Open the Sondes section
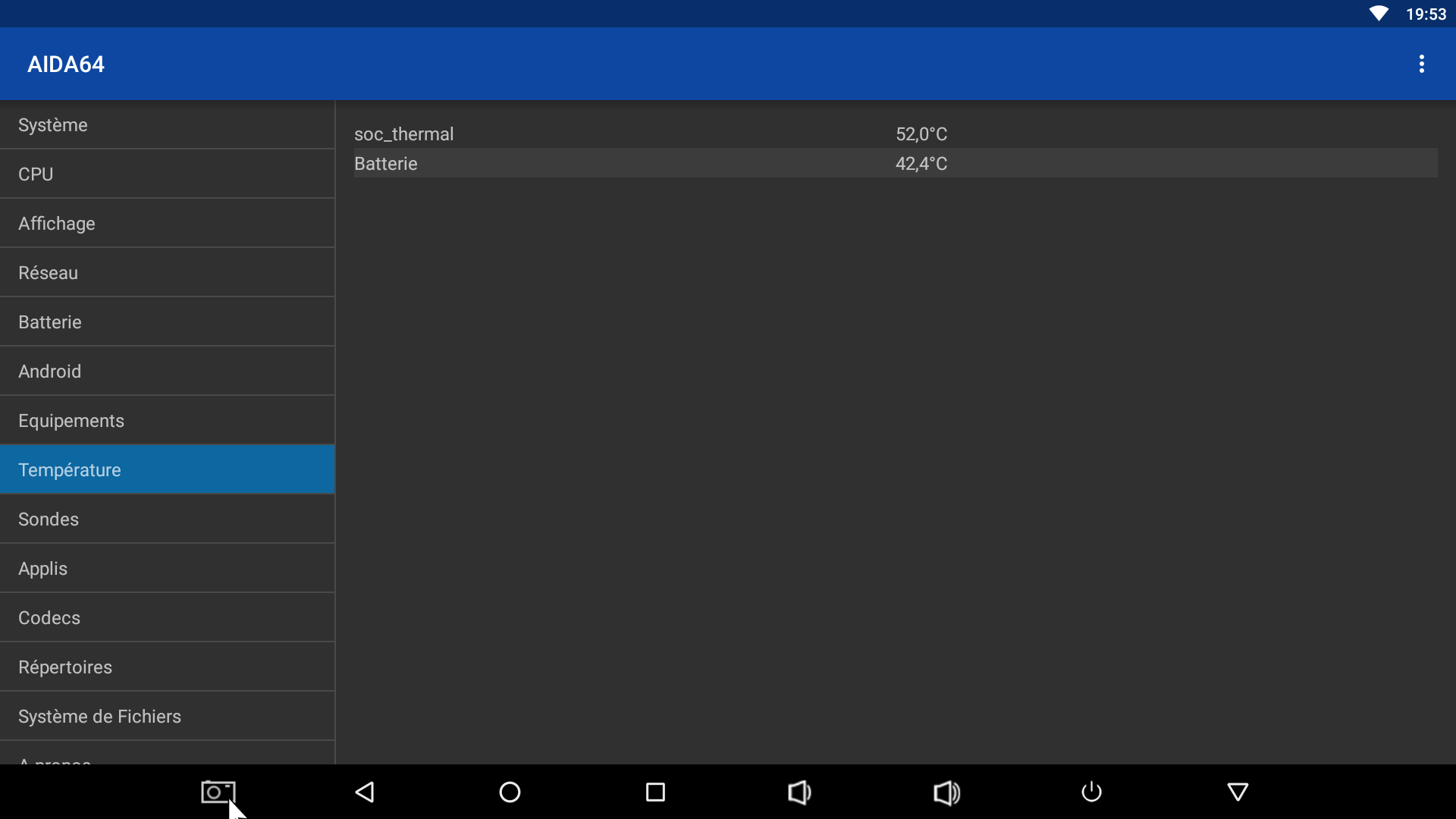The height and width of the screenshot is (819, 1456). 167,519
